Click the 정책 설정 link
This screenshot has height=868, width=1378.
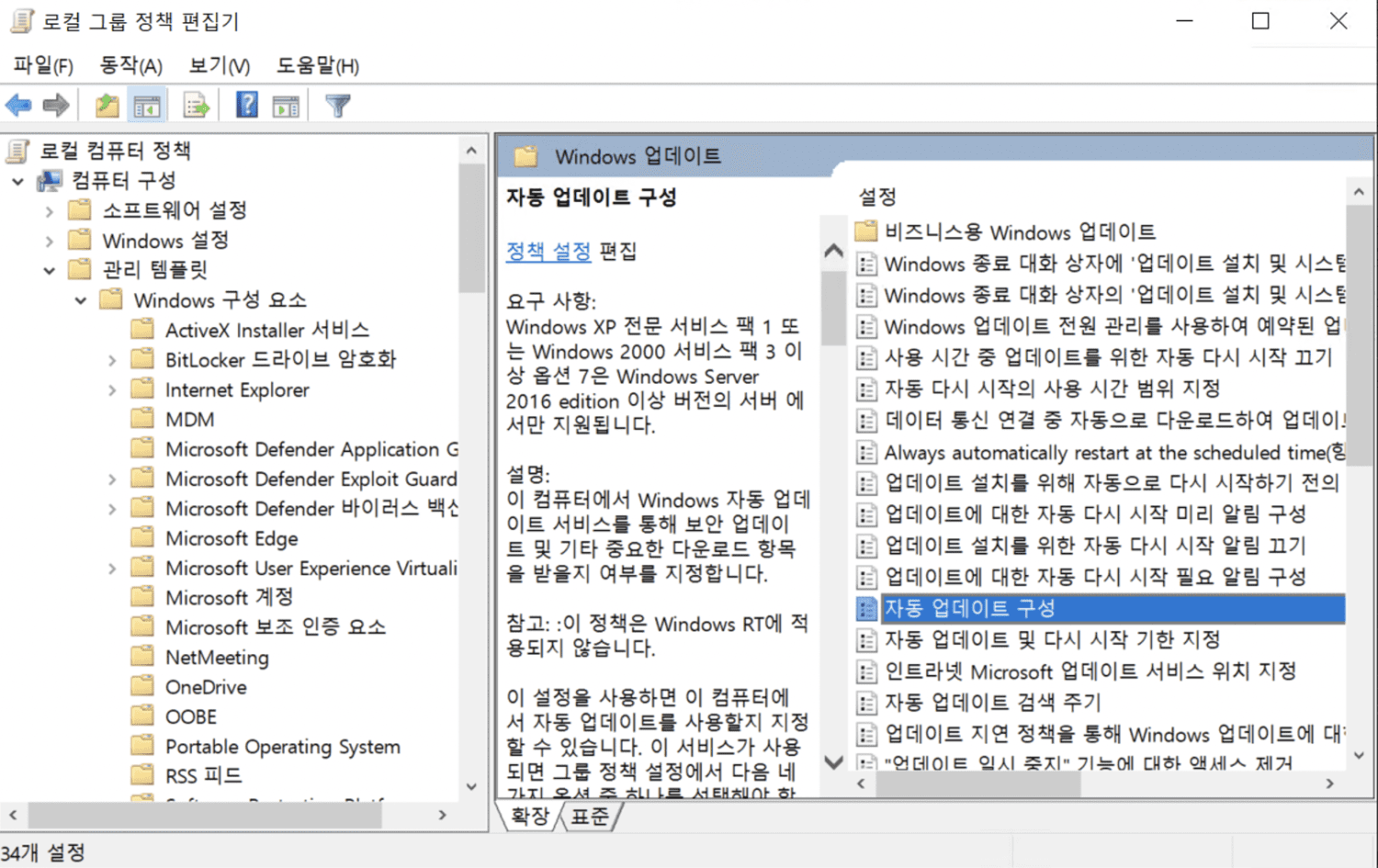coord(548,251)
